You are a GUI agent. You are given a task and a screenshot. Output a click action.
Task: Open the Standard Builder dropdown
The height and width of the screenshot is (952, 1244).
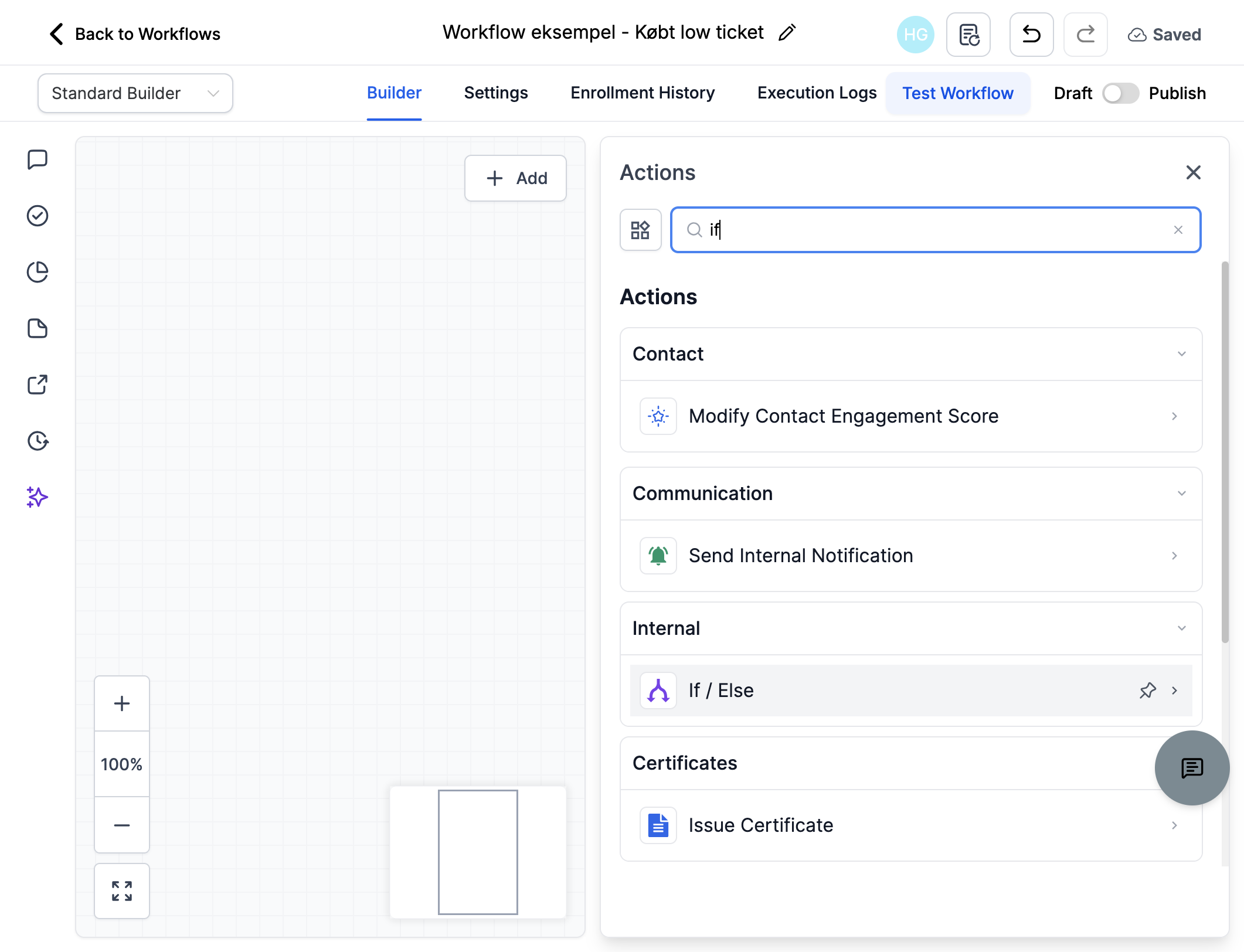pyautogui.click(x=135, y=93)
